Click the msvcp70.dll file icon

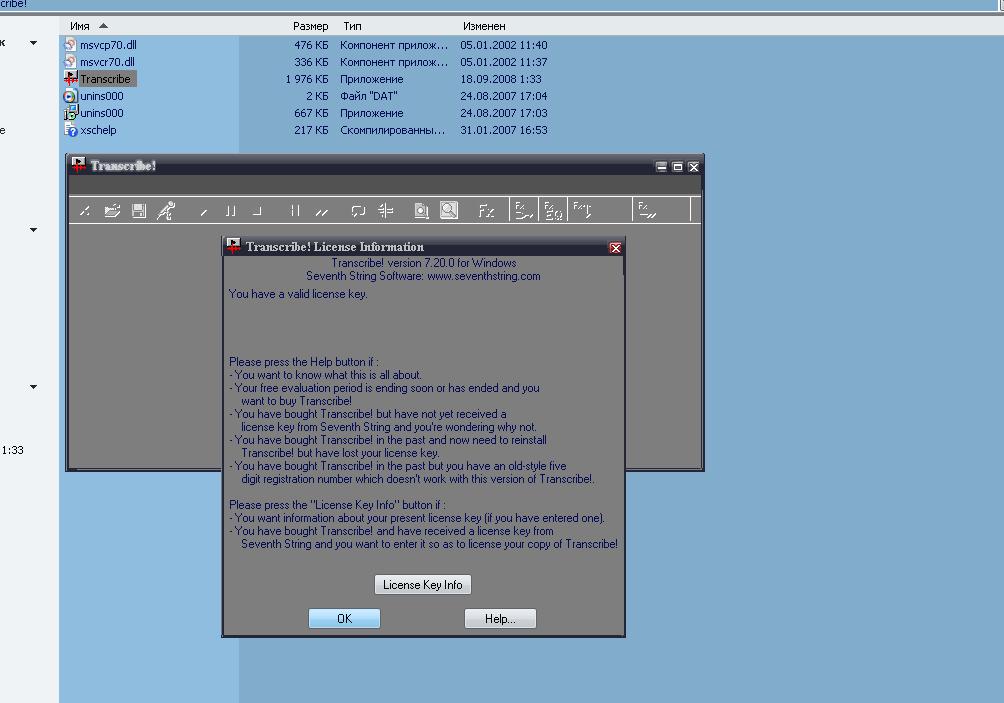point(70,44)
